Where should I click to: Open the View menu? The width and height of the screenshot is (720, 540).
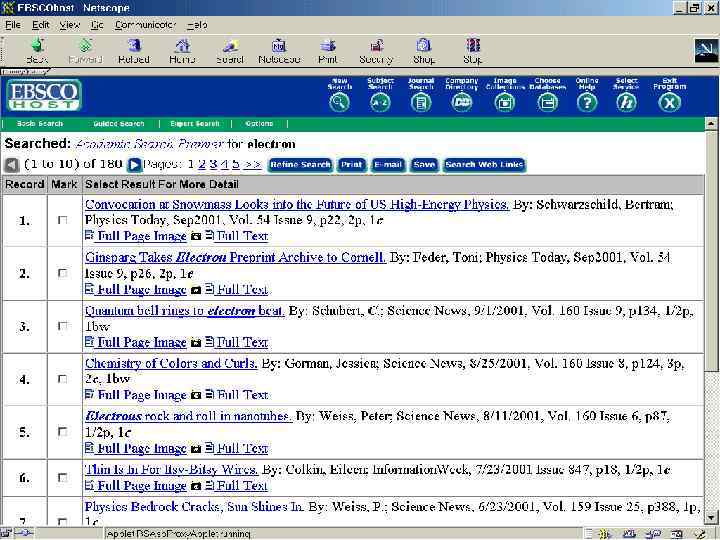click(69, 25)
